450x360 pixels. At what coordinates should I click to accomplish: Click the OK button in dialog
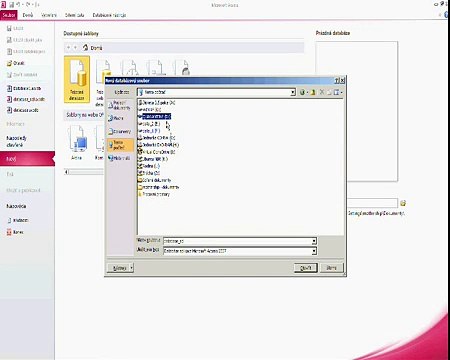306,268
